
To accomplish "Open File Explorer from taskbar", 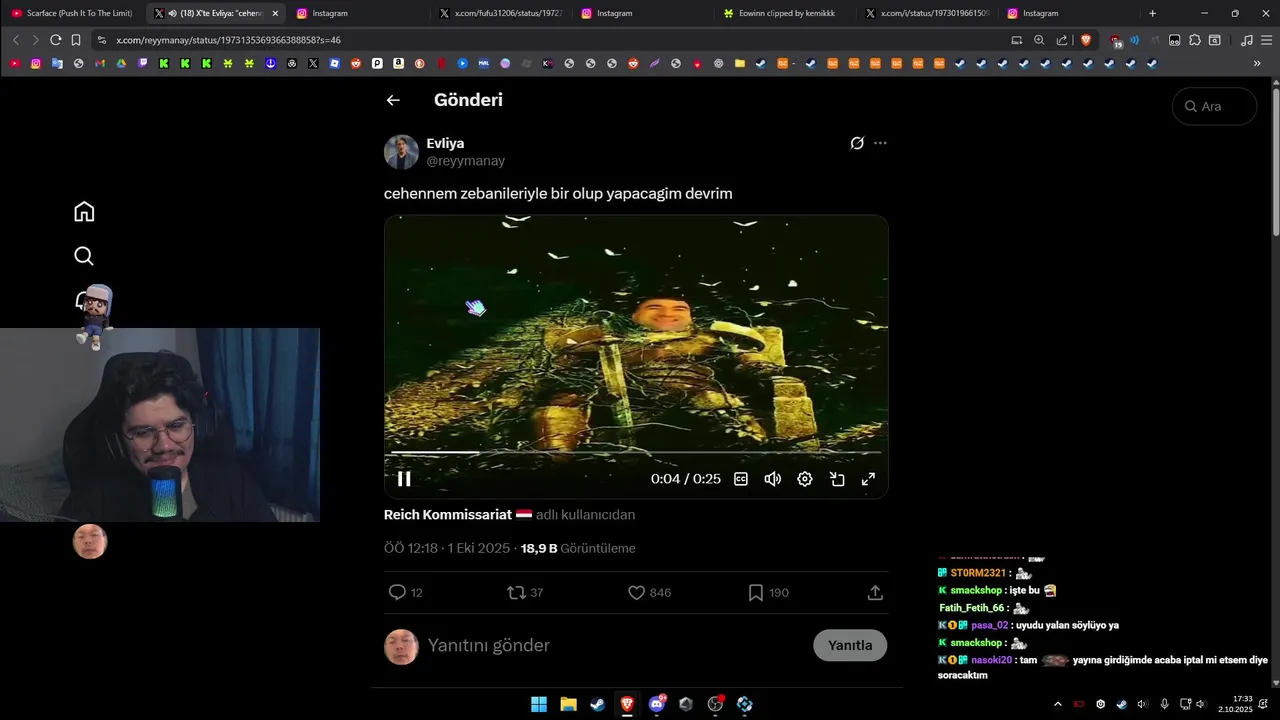I will point(568,704).
